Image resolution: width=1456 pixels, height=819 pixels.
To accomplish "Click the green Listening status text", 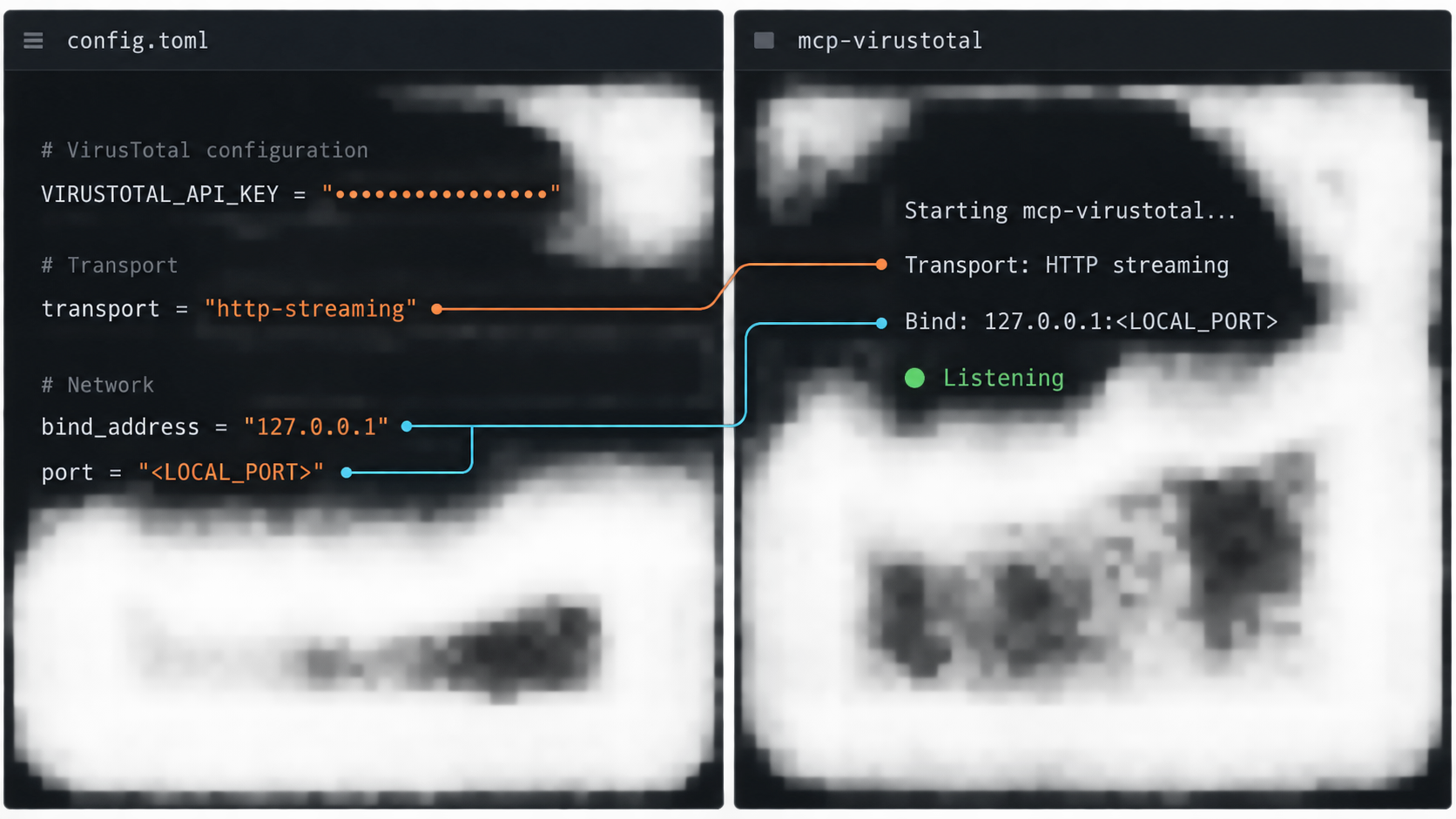I will pos(1003,378).
